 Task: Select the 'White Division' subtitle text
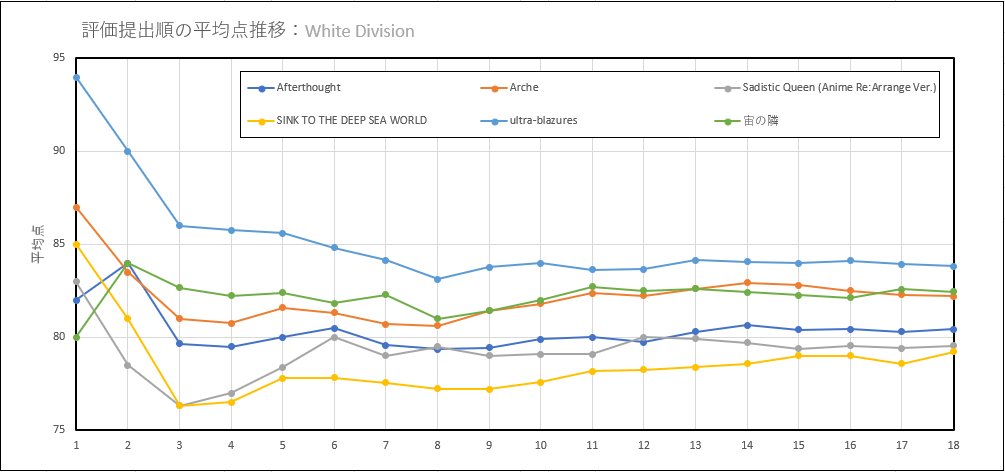[360, 31]
